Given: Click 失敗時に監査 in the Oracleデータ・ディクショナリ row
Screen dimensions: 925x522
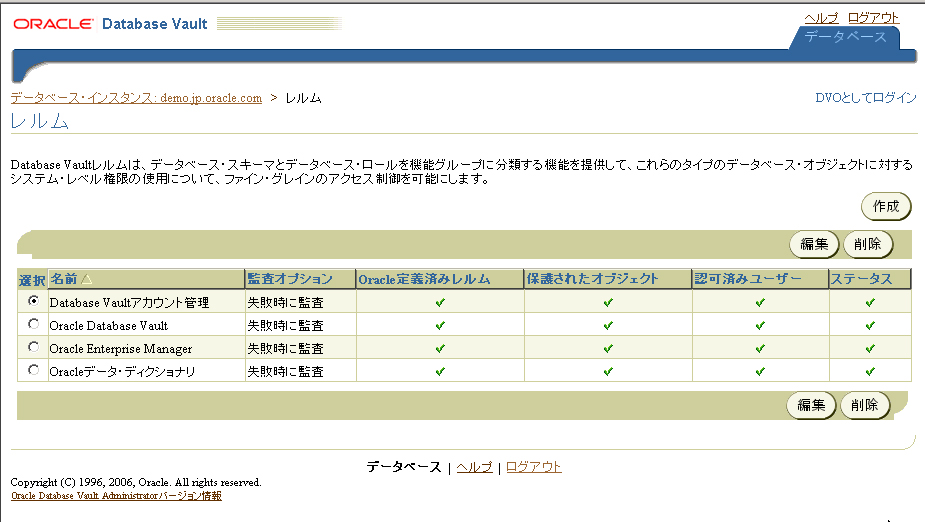Looking at the screenshot, I should (286, 372).
